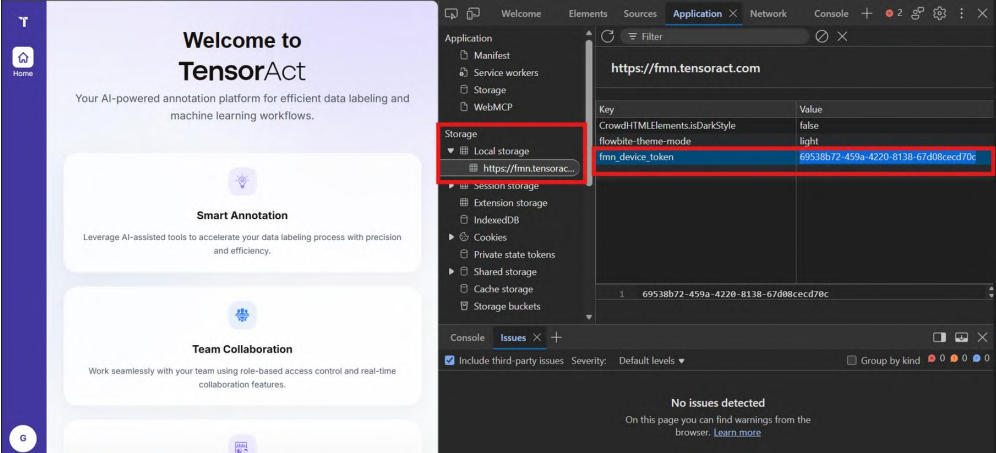Select the Cache storage item
This screenshot has width=996, height=453.
(503, 288)
